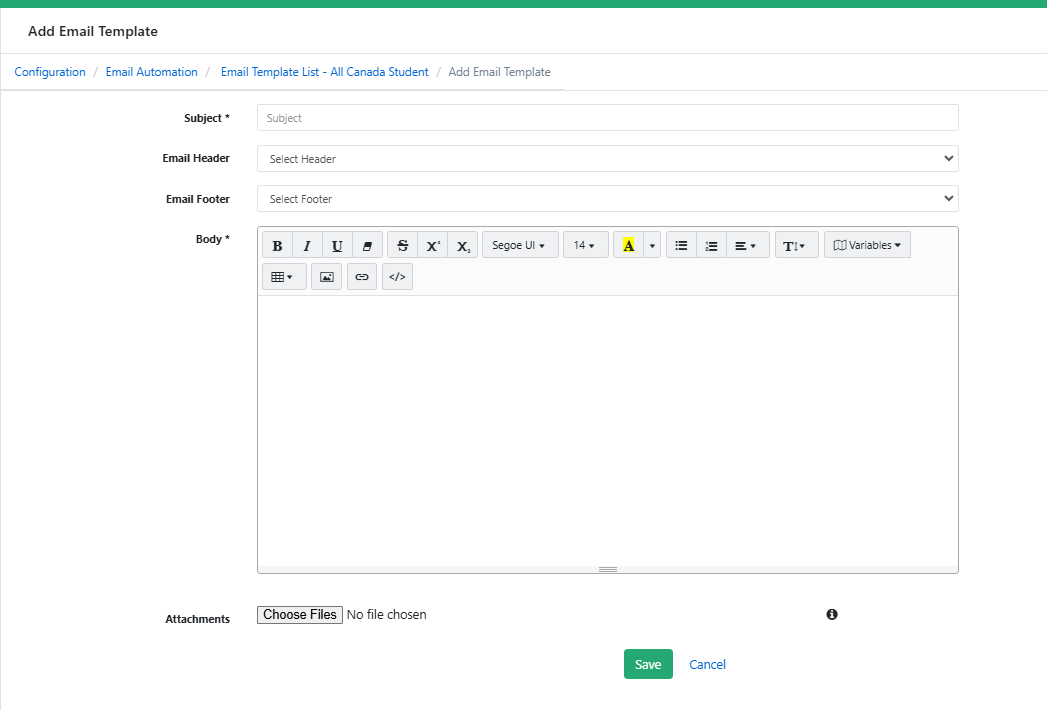Image resolution: width=1047 pixels, height=710 pixels.
Task: Toggle italic text formatting
Action: pos(307,245)
